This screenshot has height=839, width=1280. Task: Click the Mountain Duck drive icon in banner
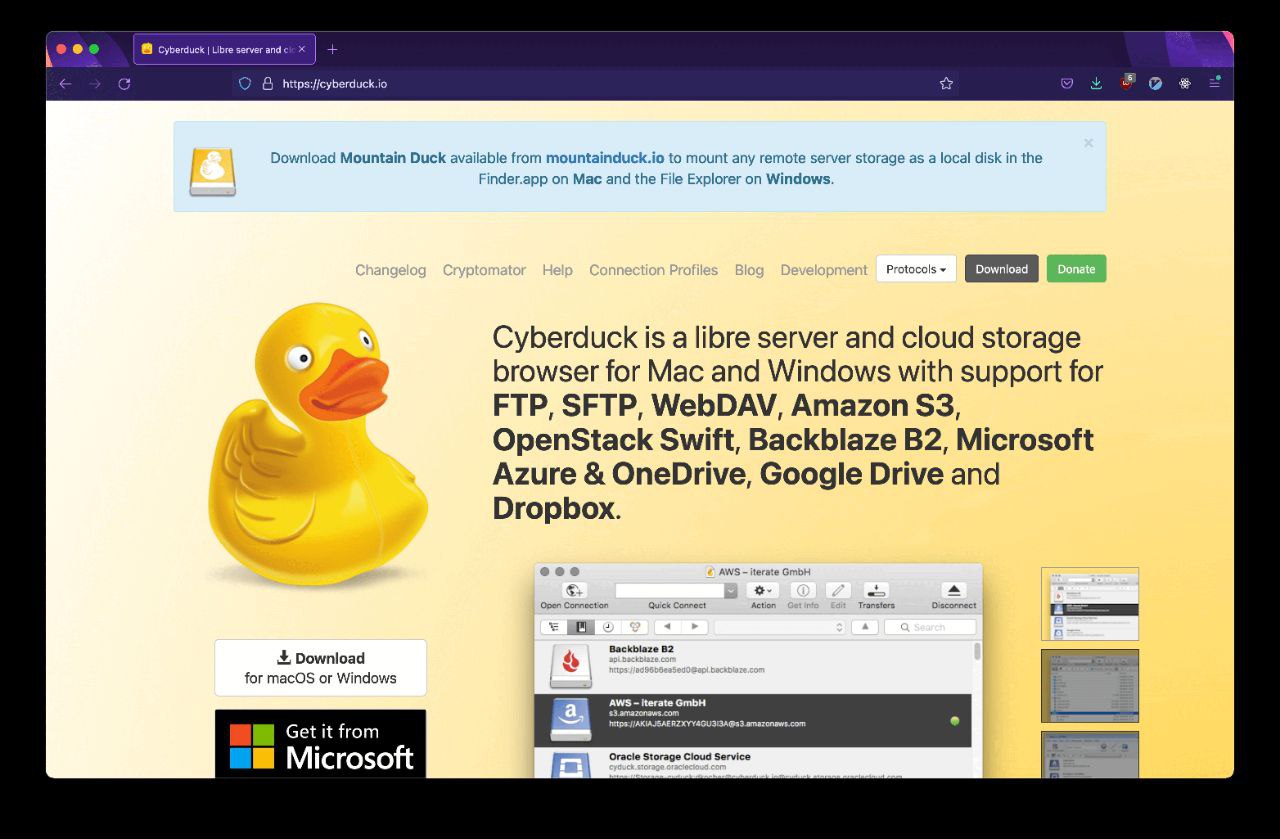pyautogui.click(x=213, y=171)
